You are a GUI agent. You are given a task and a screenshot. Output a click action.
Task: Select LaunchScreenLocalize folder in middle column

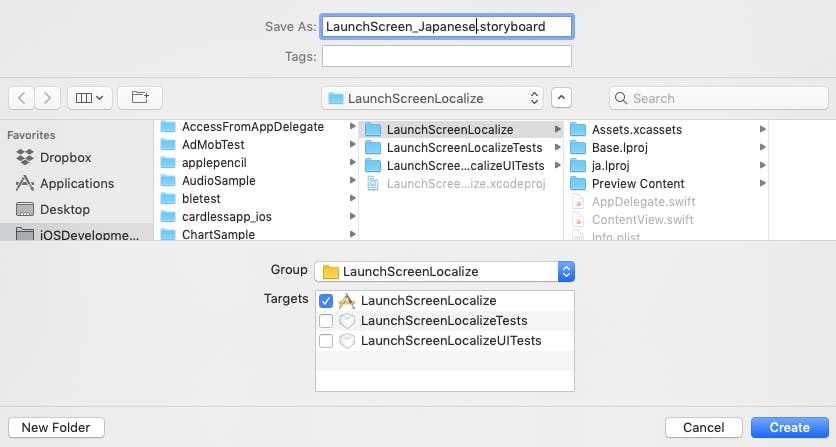coord(461,130)
